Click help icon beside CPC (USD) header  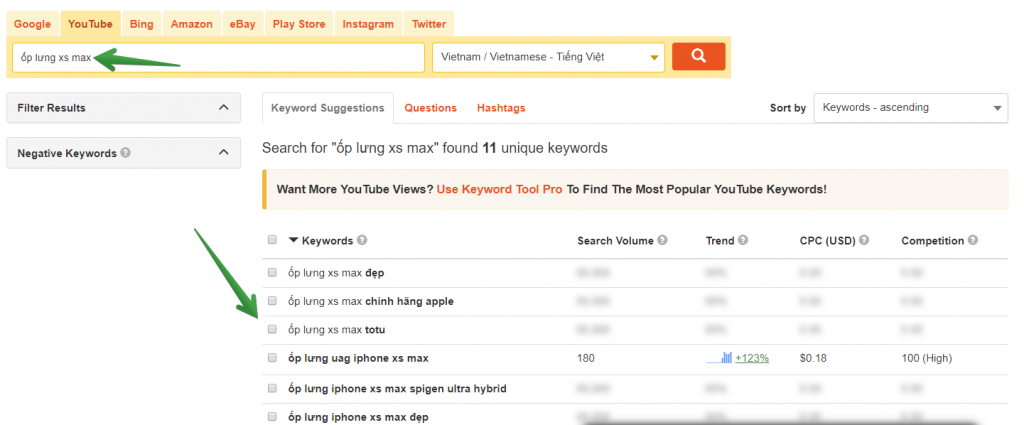[864, 240]
